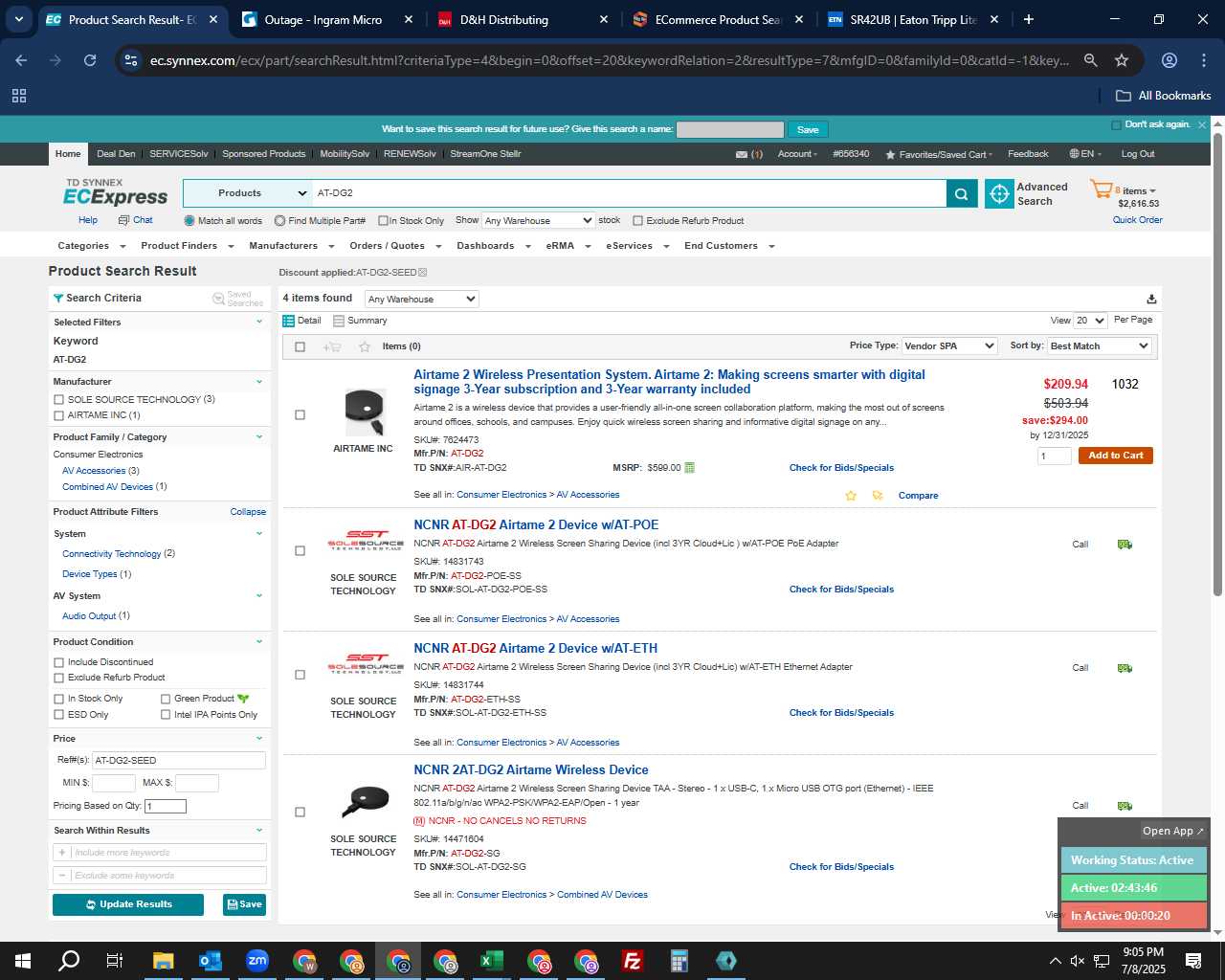Bookmark this page with star icon
1225x980 pixels.
coord(1122,60)
